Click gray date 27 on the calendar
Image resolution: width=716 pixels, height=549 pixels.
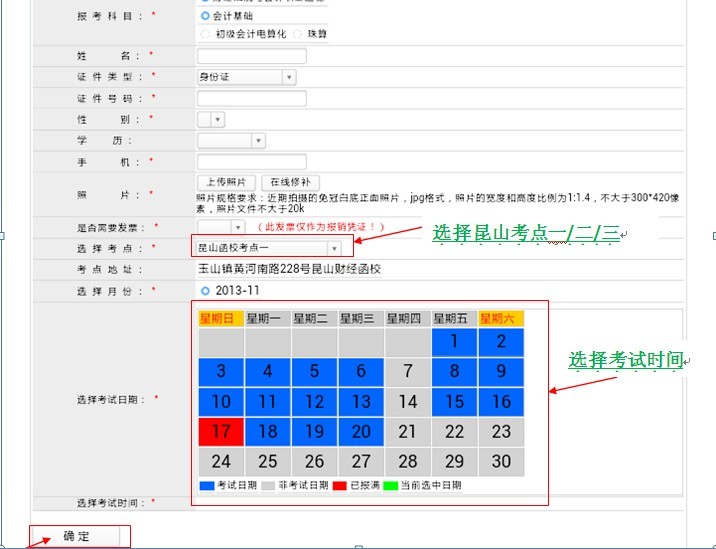(x=361, y=462)
